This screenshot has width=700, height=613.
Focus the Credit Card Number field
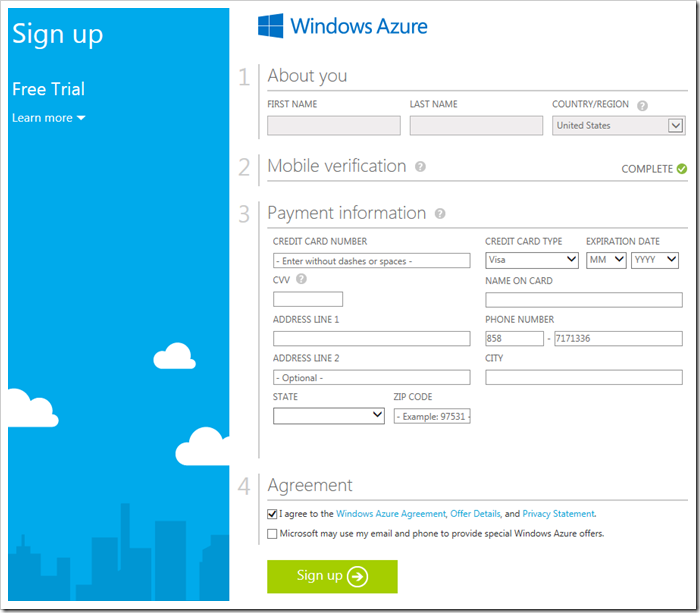(x=371, y=261)
